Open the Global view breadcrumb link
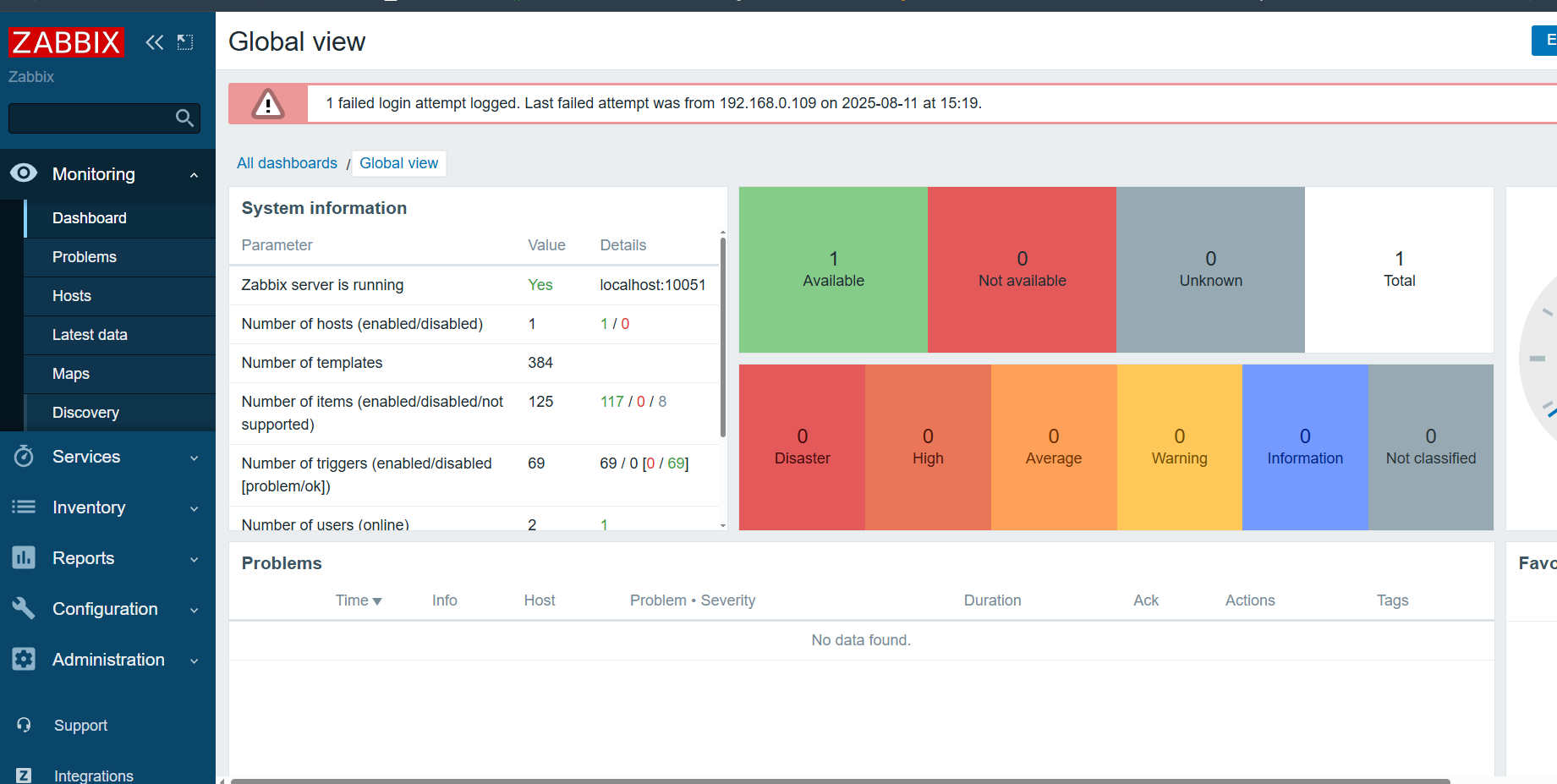This screenshot has width=1557, height=784. (x=399, y=163)
